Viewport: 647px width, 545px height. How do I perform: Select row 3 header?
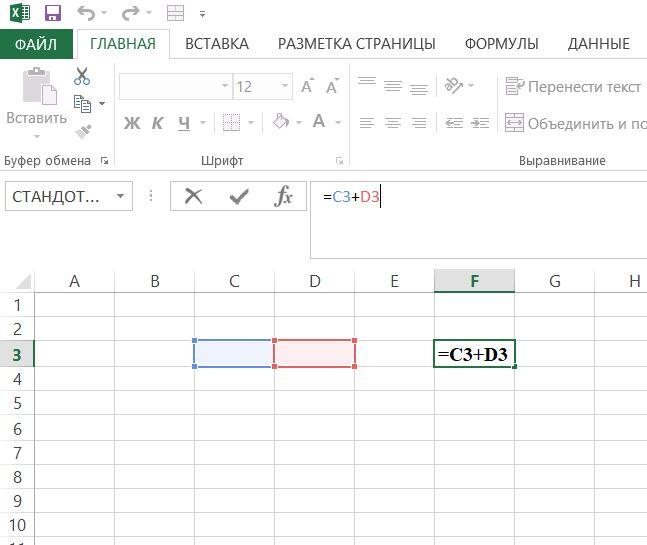(17, 354)
